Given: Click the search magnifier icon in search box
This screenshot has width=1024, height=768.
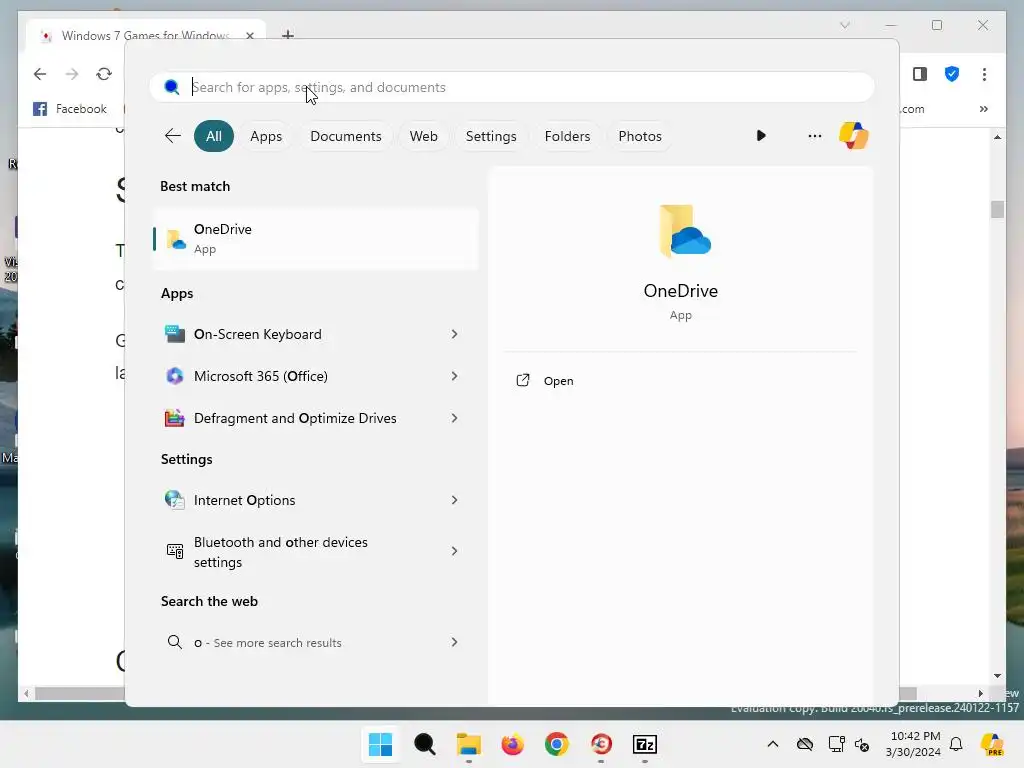Looking at the screenshot, I should (172, 87).
